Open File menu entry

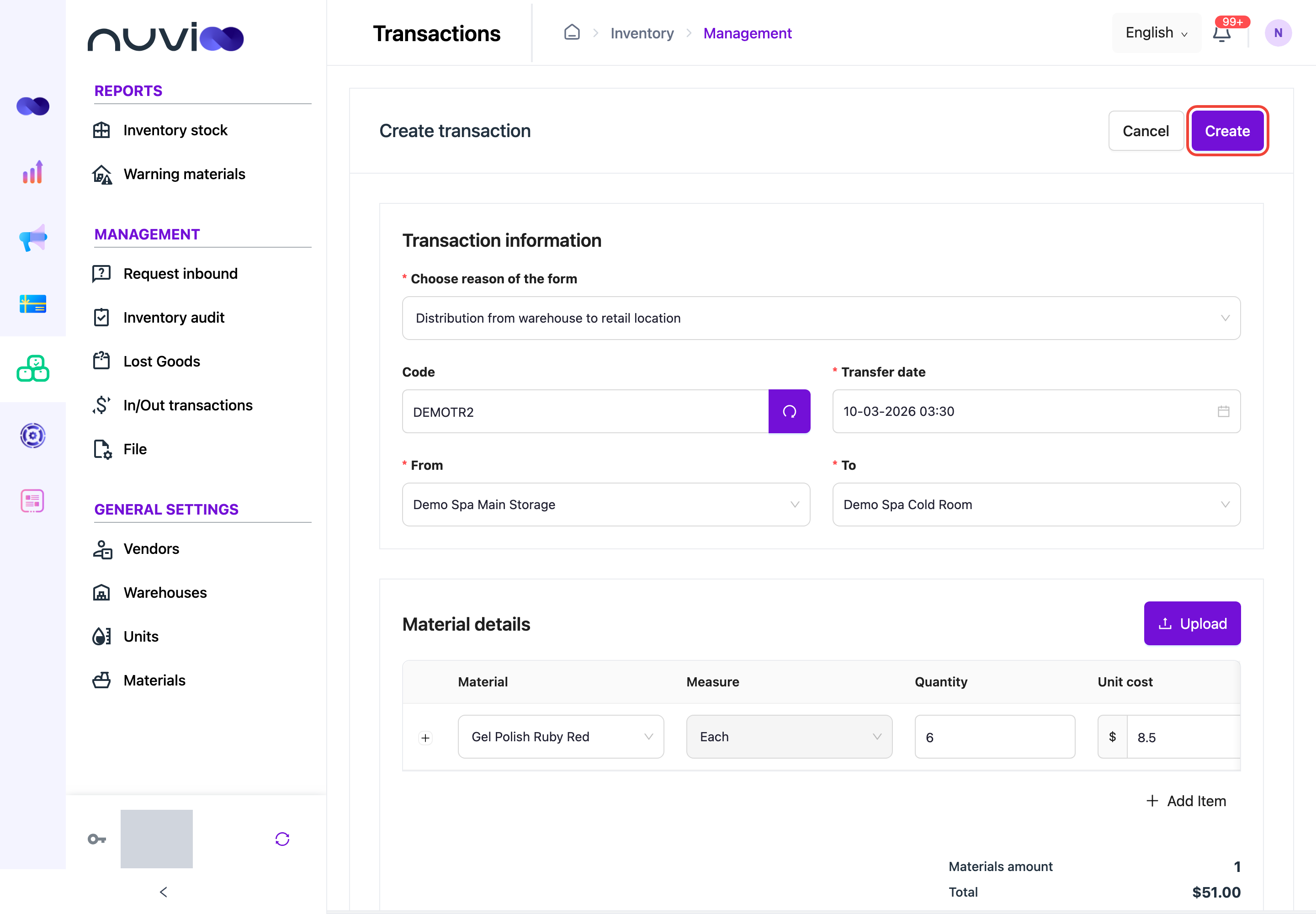[x=135, y=449]
